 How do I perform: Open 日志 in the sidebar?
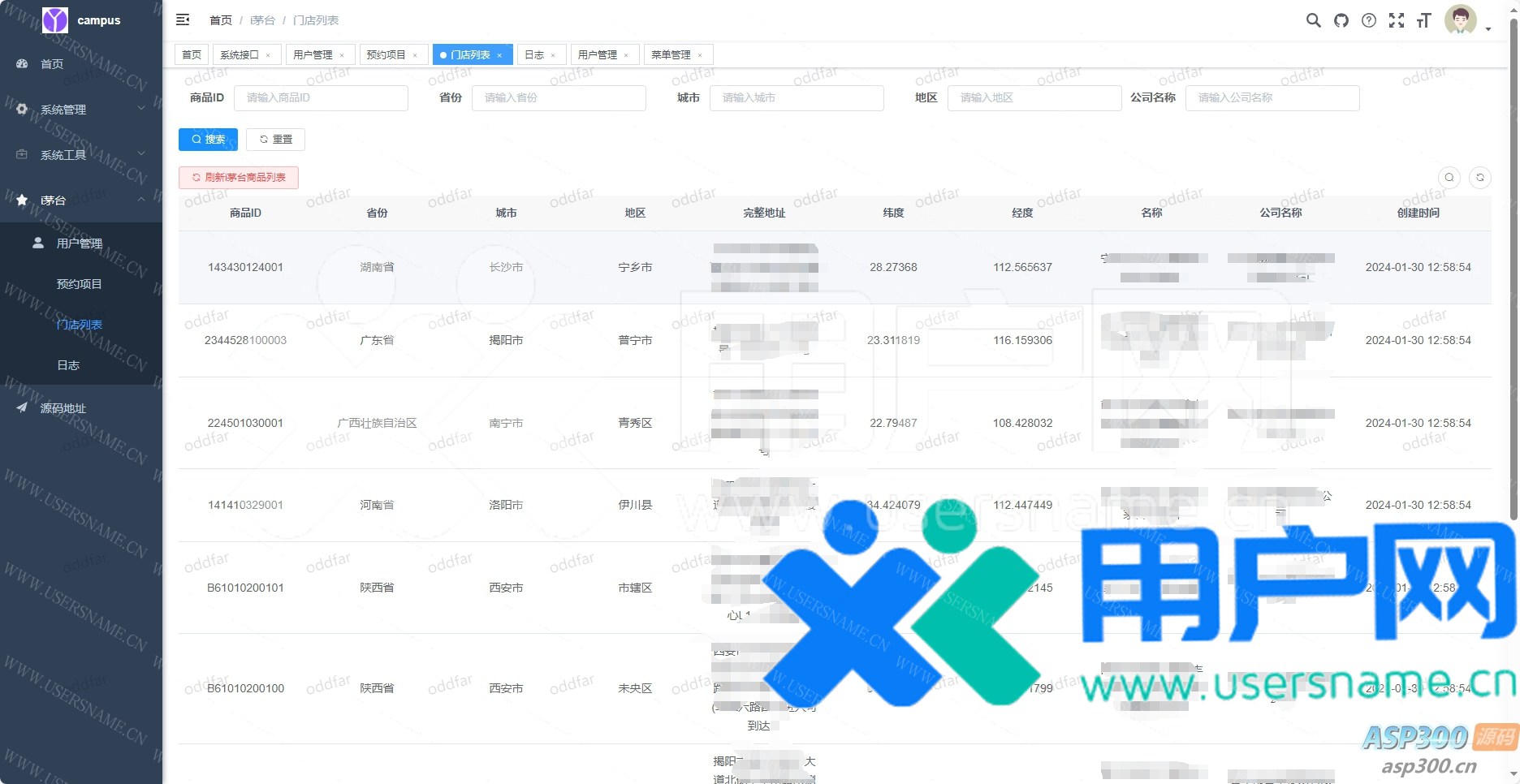pos(81,364)
